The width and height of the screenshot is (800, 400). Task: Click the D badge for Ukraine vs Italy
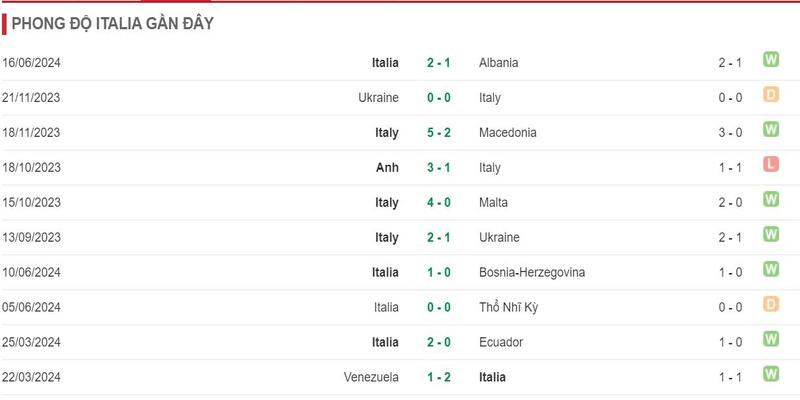(x=771, y=95)
